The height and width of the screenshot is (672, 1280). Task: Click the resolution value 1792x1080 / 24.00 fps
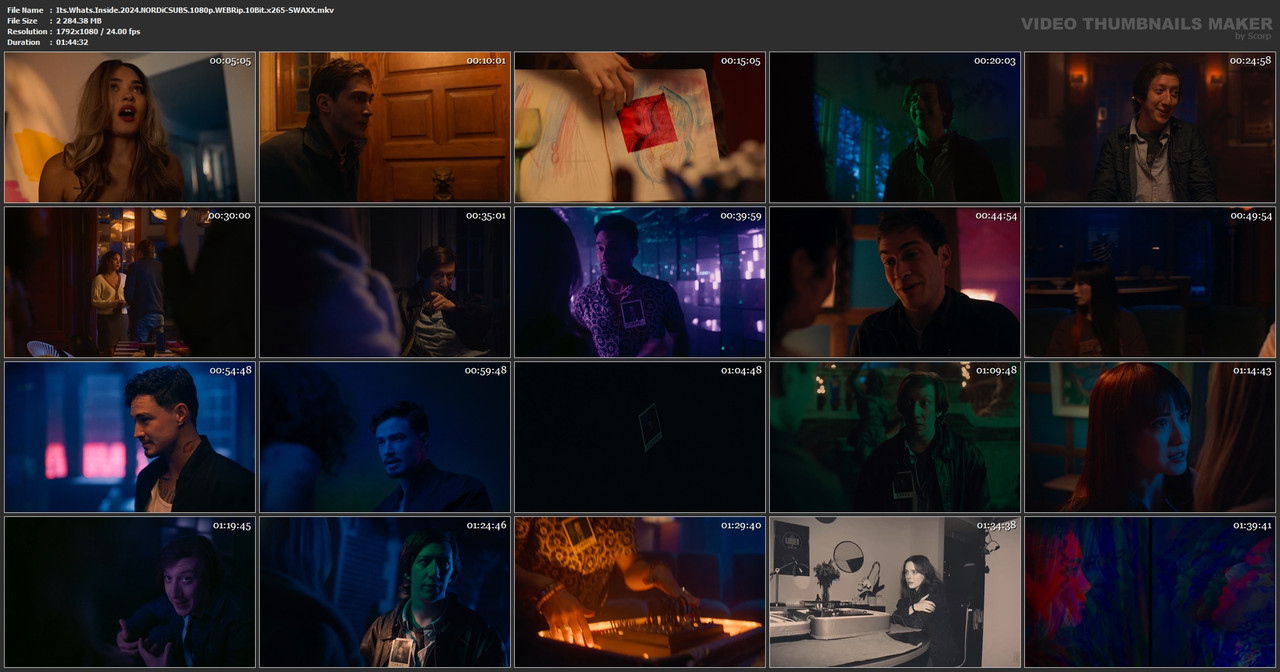(x=98, y=32)
